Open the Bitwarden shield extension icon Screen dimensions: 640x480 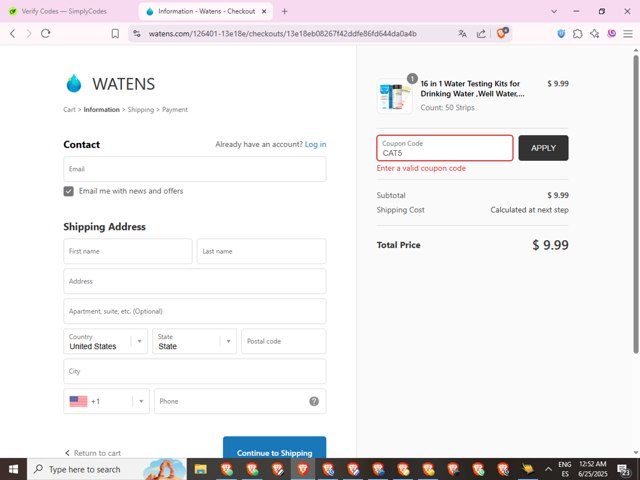tap(561, 33)
